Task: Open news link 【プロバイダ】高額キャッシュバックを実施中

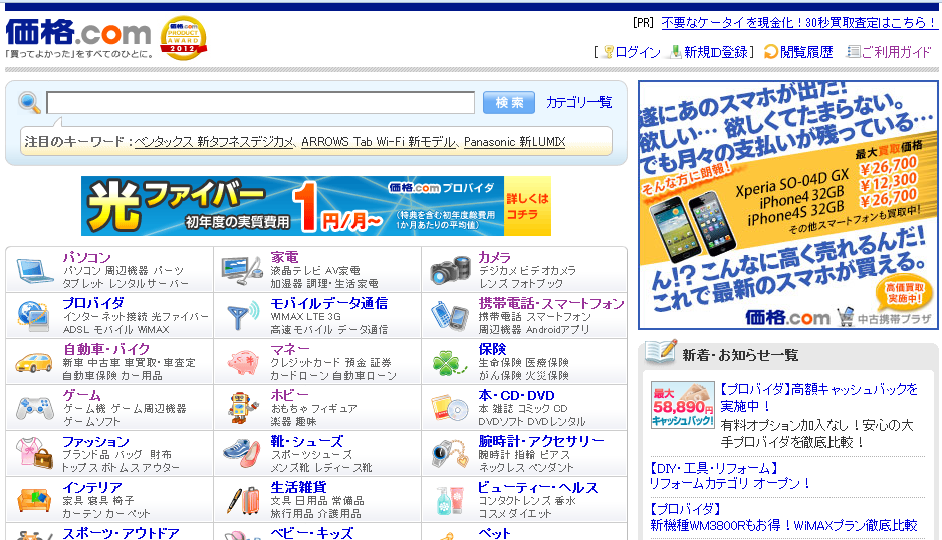Action: coord(819,398)
